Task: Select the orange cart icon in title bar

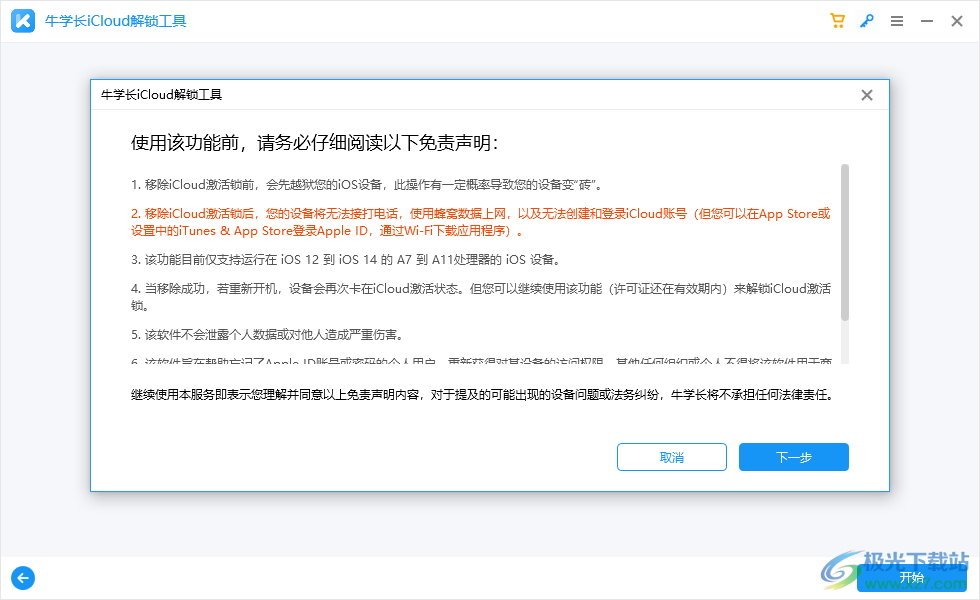Action: [837, 20]
